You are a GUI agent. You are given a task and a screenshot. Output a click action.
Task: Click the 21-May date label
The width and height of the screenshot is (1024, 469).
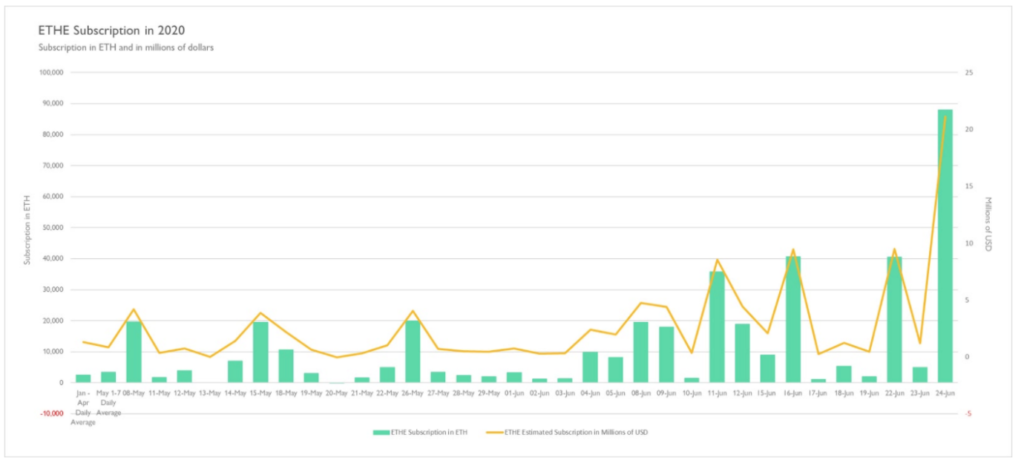362,393
